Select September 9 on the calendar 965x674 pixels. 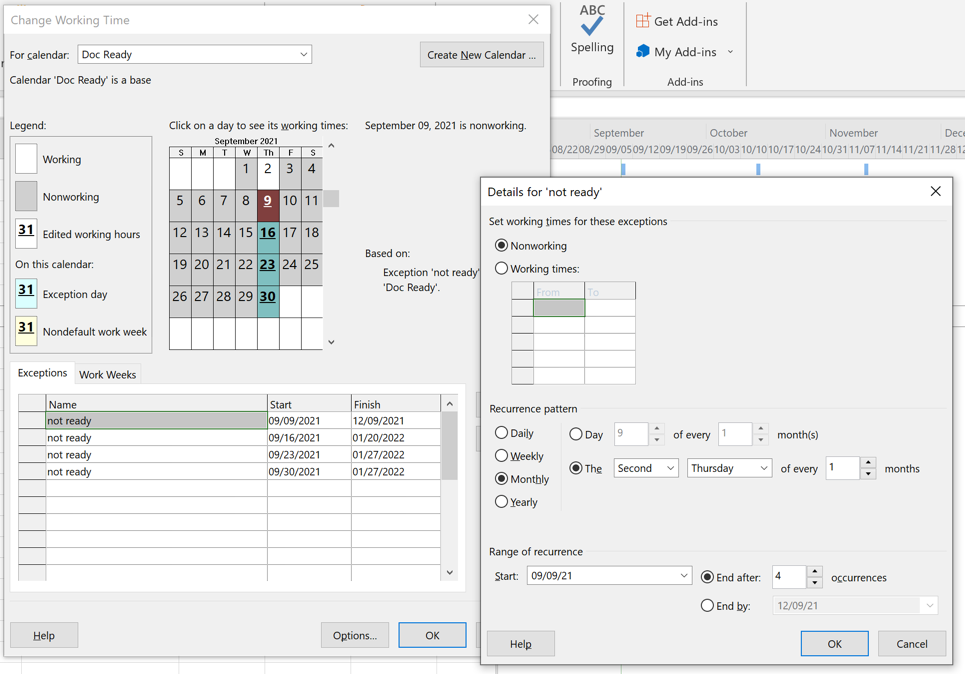pyautogui.click(x=268, y=204)
